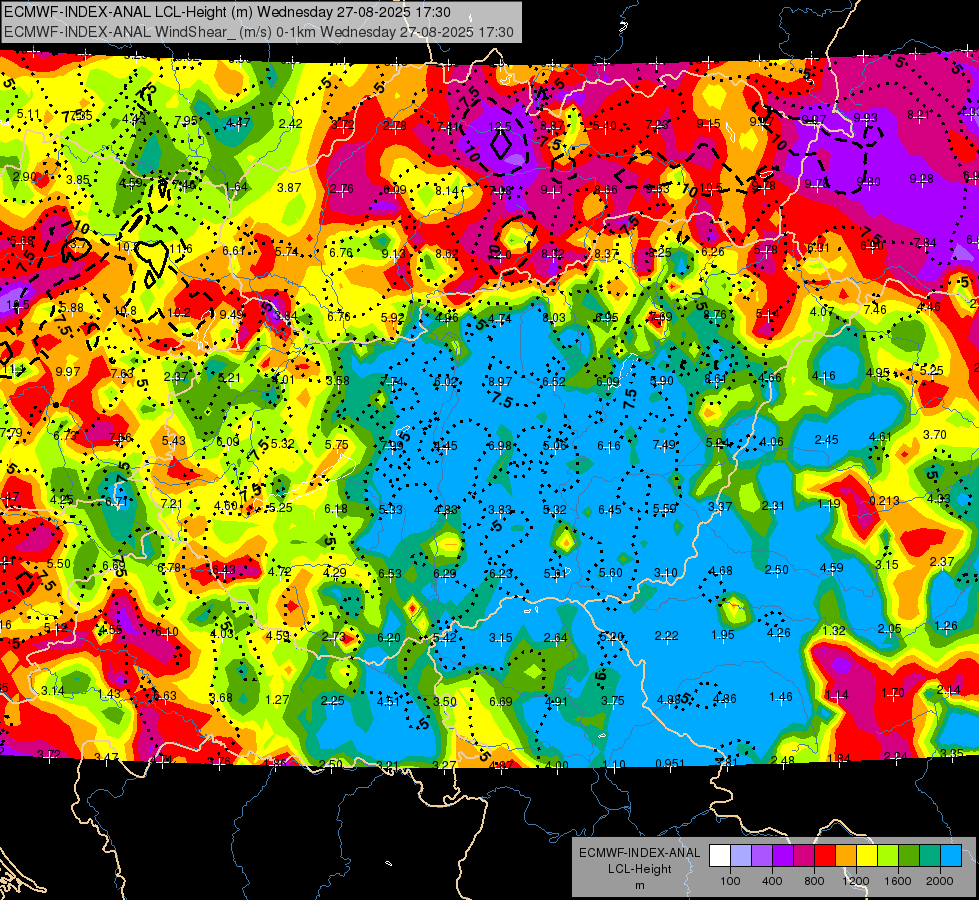
Task: Click the lime green legend swatch
Action: tap(888, 856)
